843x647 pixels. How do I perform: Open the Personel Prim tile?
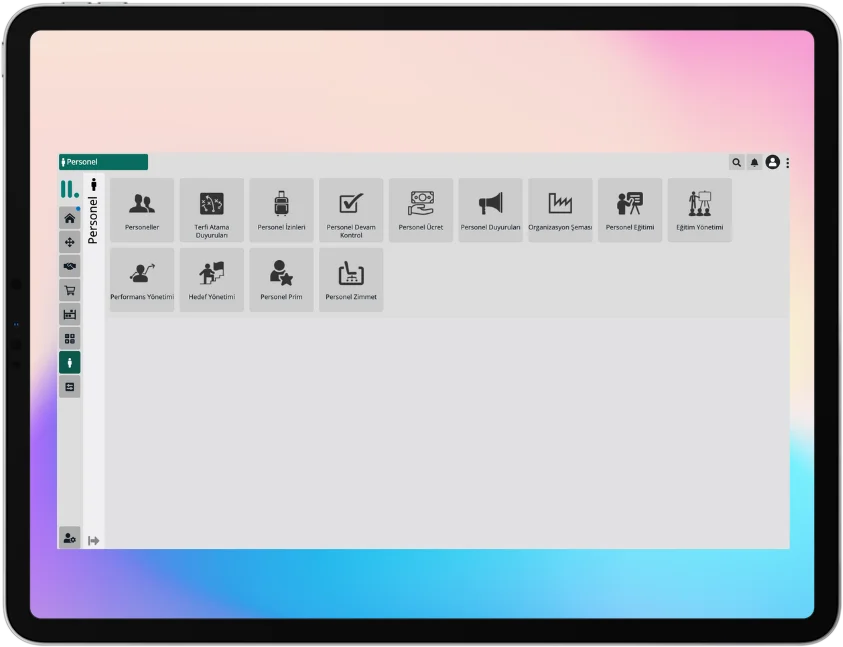281,280
